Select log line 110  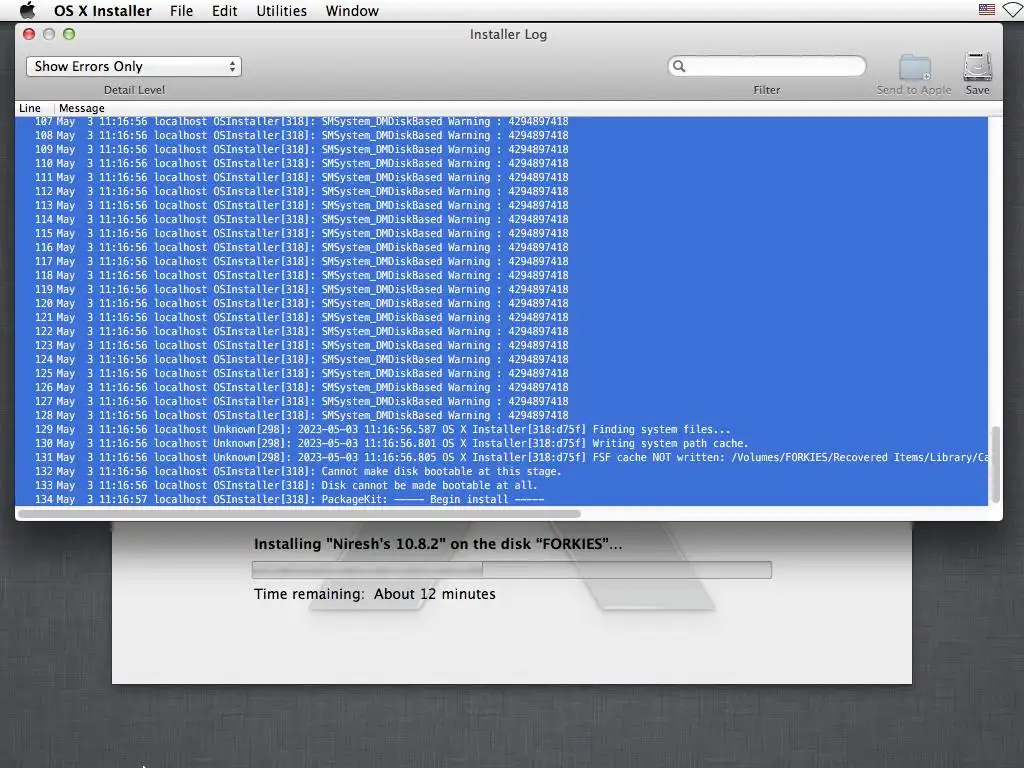point(502,163)
